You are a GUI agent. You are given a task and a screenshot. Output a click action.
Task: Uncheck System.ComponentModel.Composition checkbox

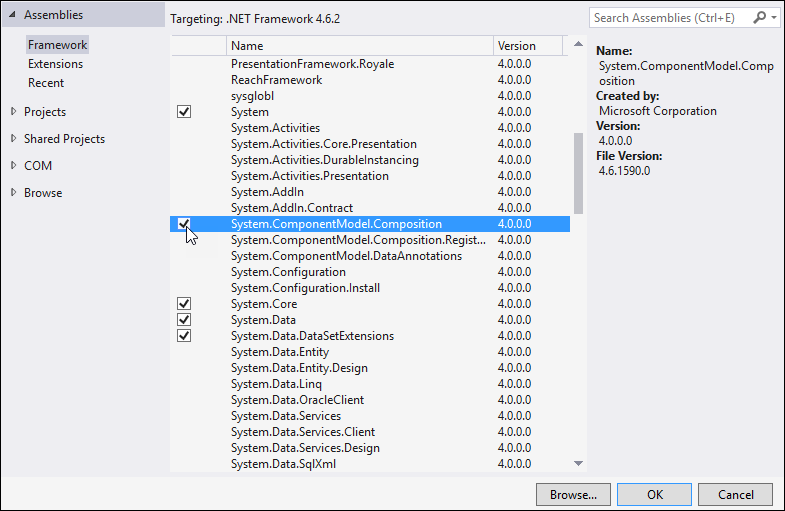point(183,224)
